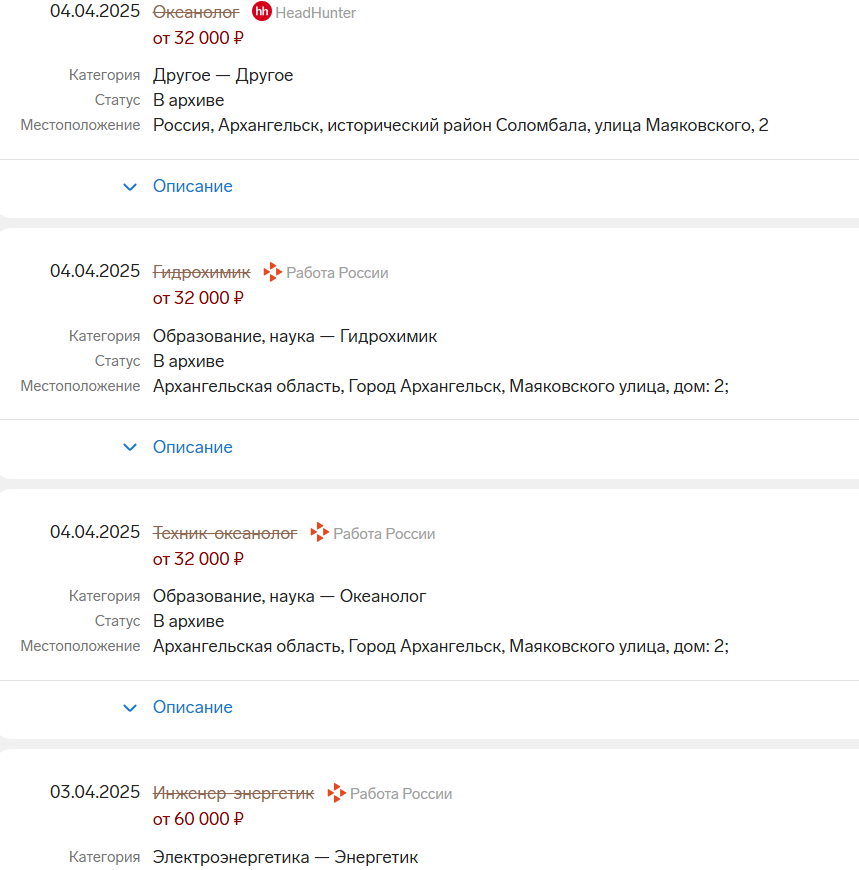
Task: Click Описание link in first vacancy card
Action: [x=193, y=186]
